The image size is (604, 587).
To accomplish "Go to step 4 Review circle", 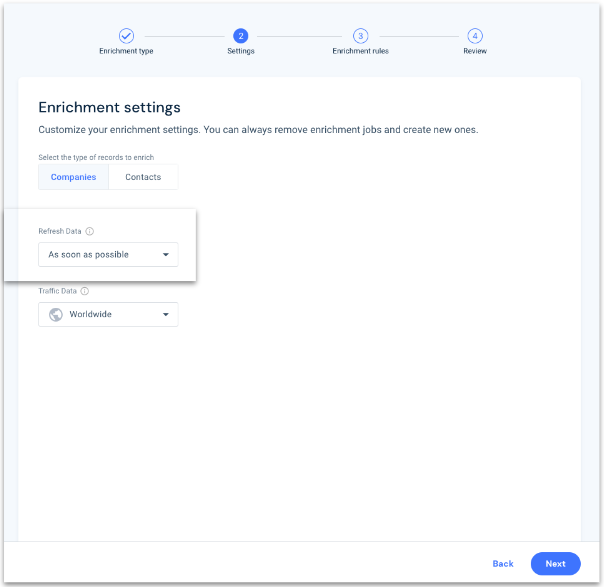I will [x=475, y=36].
